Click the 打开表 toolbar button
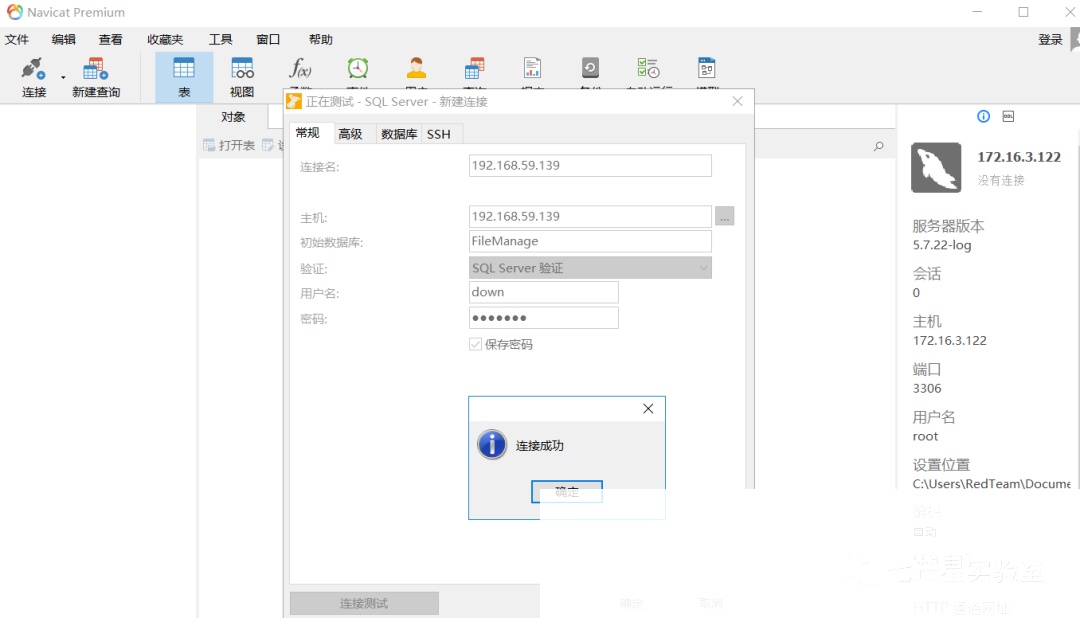 [229, 145]
